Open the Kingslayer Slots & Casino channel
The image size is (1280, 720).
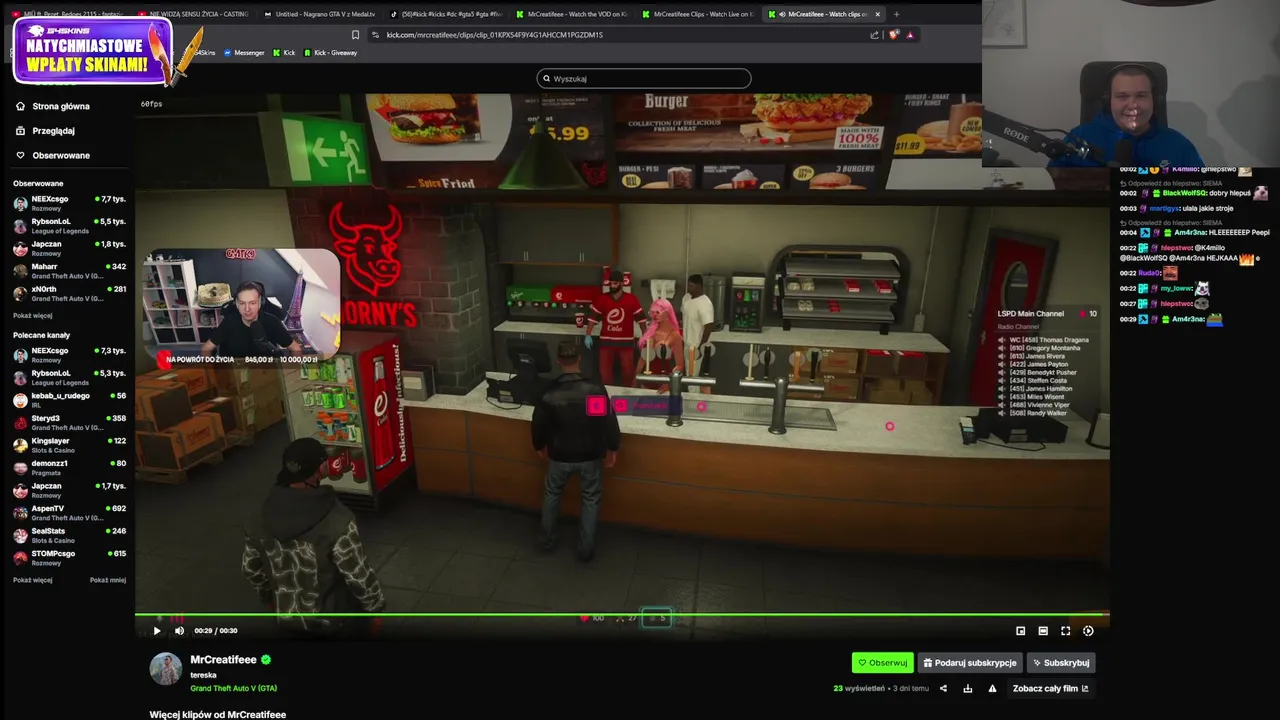coord(69,445)
